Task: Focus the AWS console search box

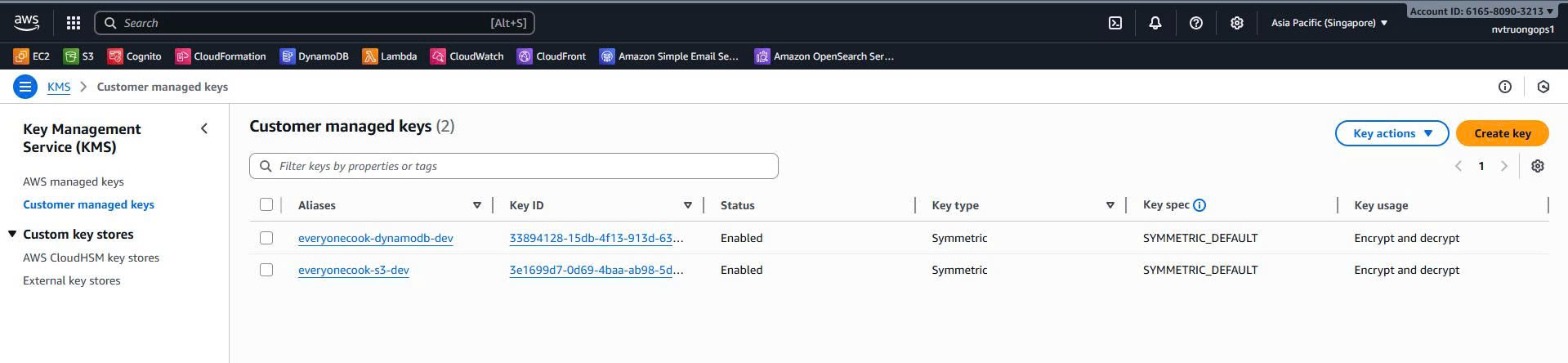Action: 315,23
